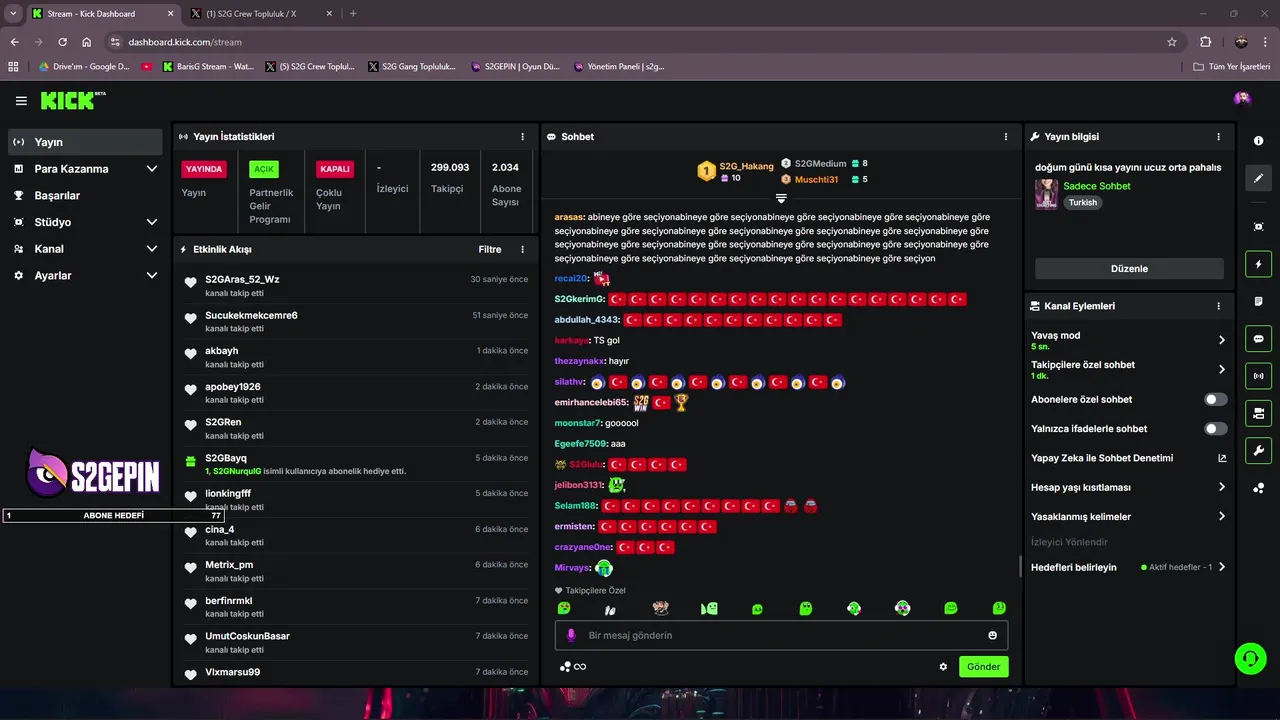This screenshot has width=1280, height=720.
Task: Open Yavaş mod settings chevron
Action: click(1221, 340)
